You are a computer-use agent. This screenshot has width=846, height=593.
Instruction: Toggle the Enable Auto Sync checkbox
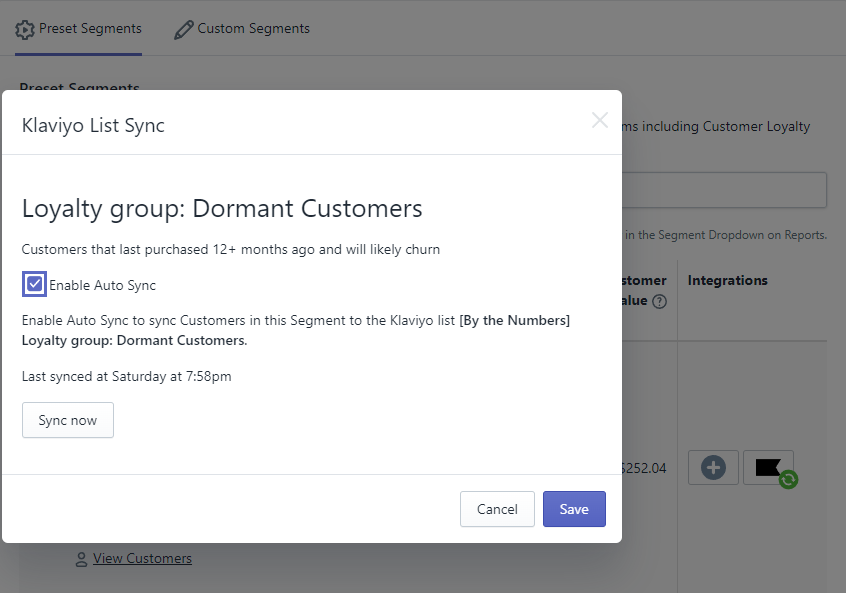click(x=35, y=284)
